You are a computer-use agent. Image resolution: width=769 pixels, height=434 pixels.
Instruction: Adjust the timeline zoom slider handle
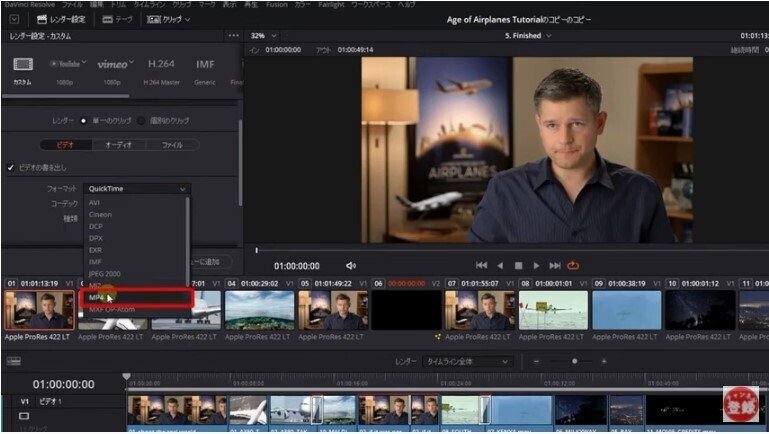574,361
